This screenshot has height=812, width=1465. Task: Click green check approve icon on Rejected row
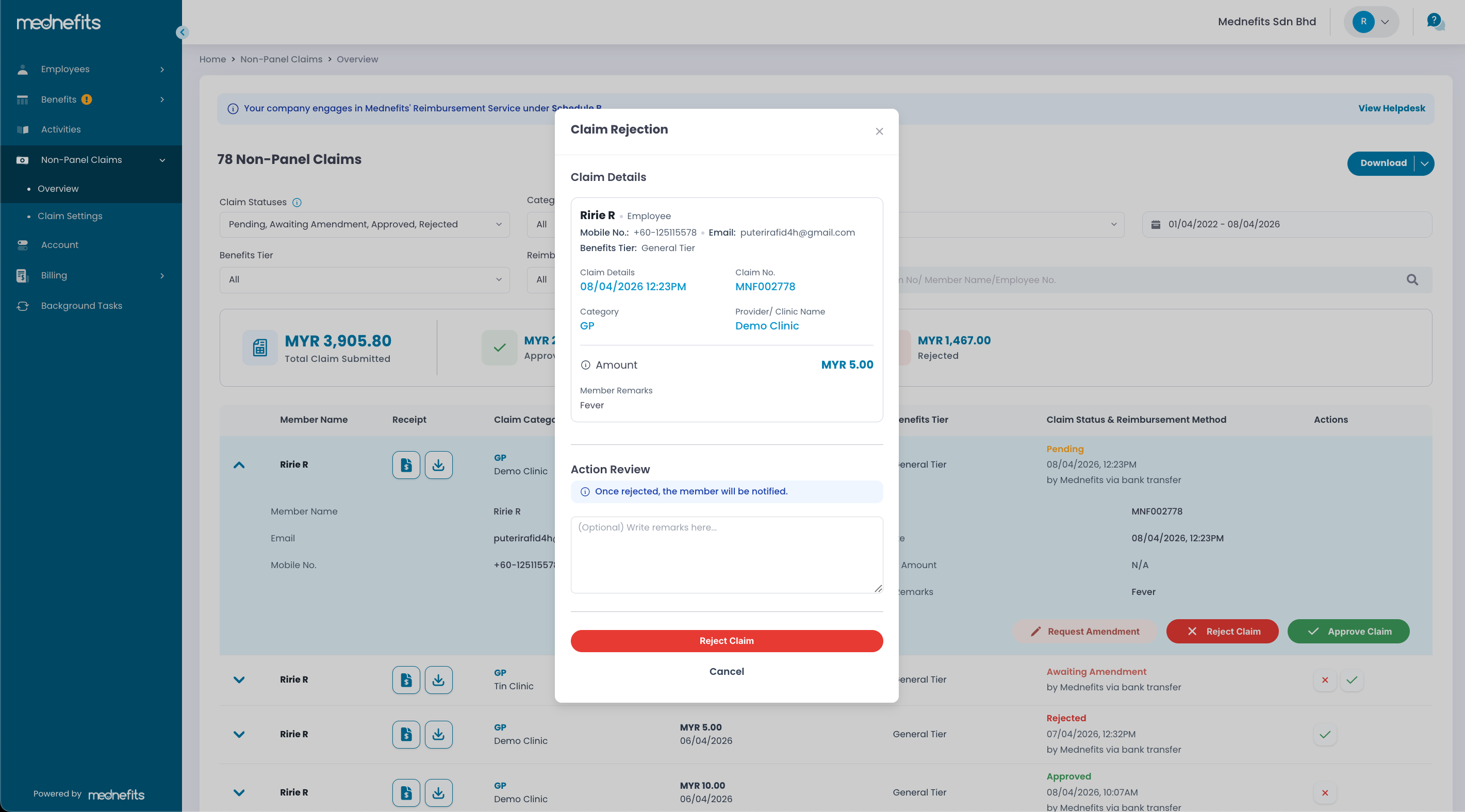1325,734
